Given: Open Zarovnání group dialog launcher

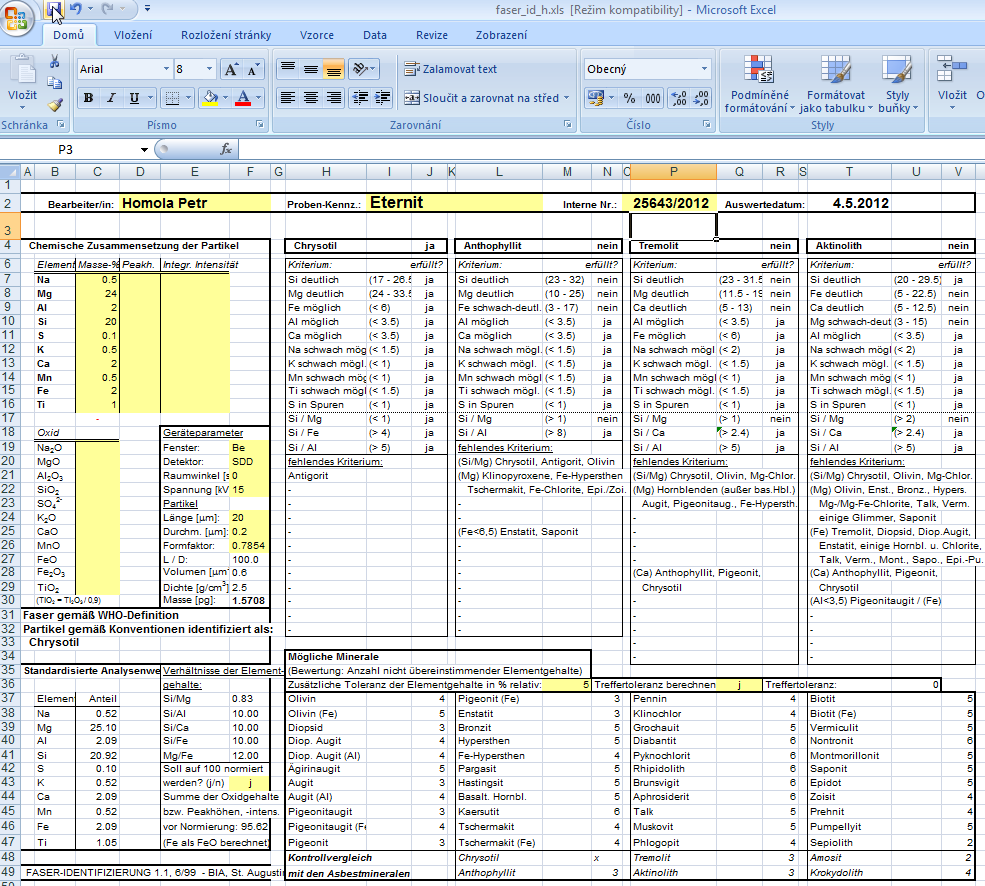Looking at the screenshot, I should click(568, 124).
